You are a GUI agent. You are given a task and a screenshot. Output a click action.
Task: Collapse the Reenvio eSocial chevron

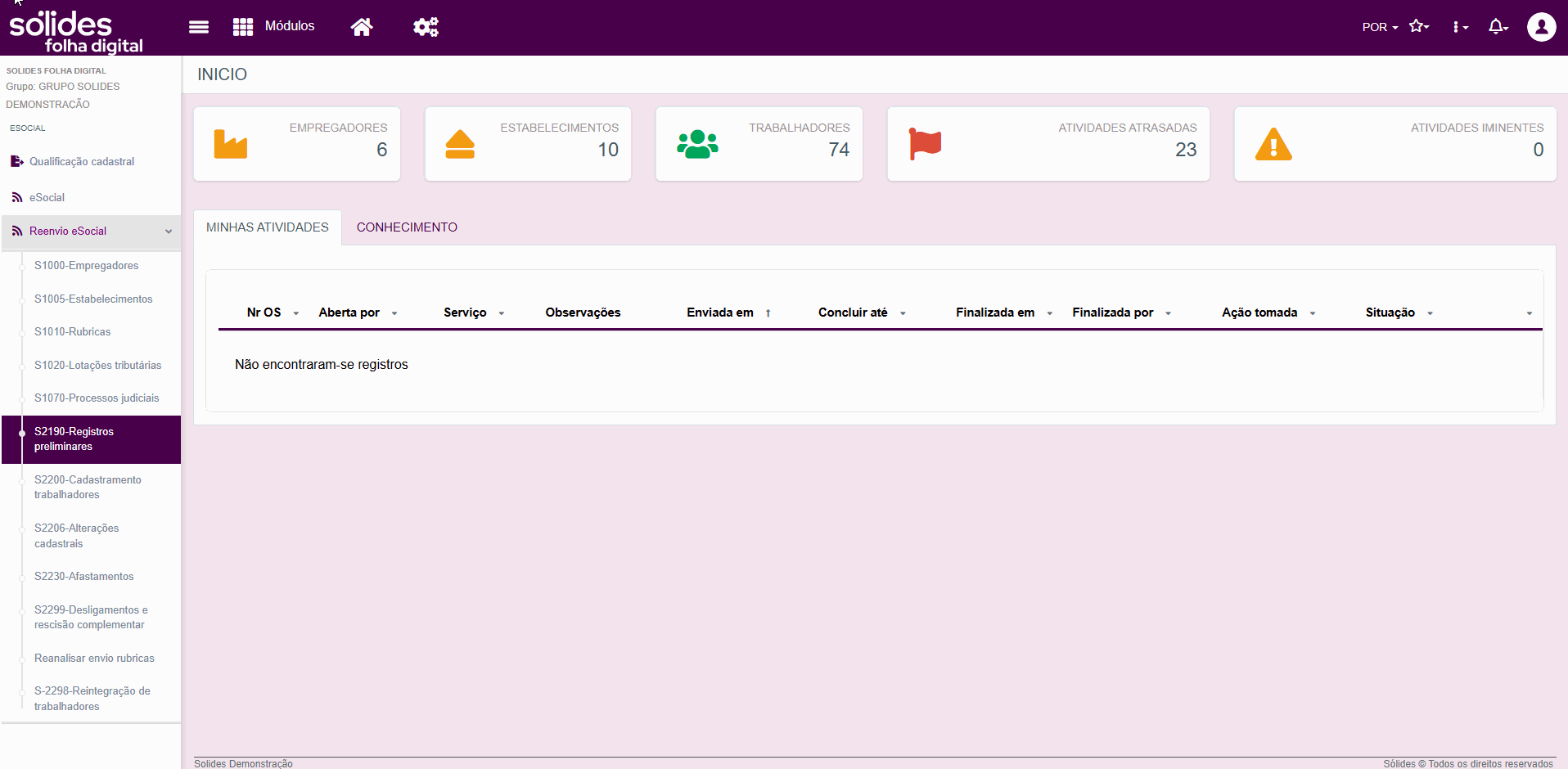[169, 232]
